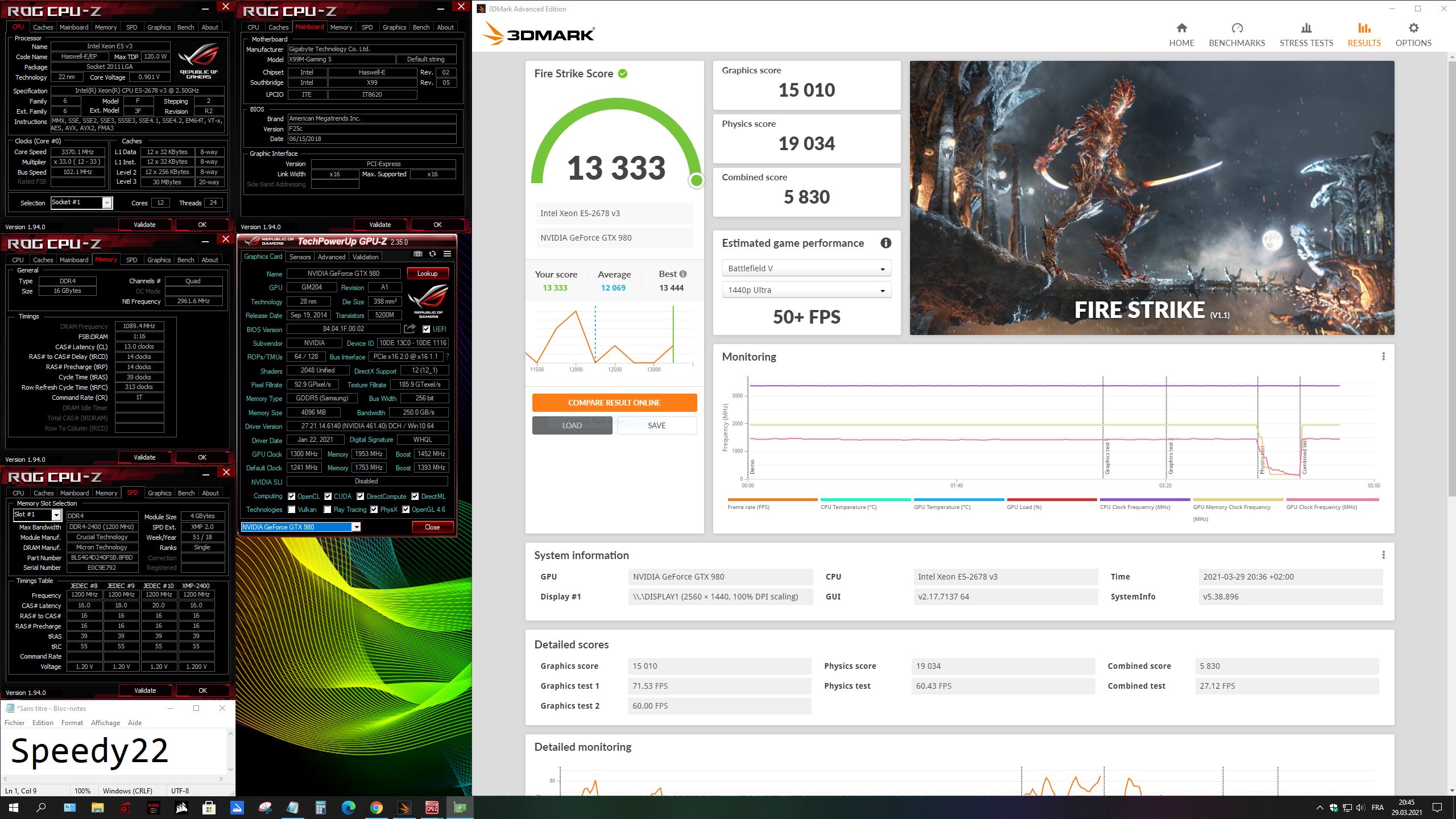Image resolution: width=1456 pixels, height=819 pixels.
Task: Click Frame rate (FPS) legend swatch
Action: coord(772,499)
